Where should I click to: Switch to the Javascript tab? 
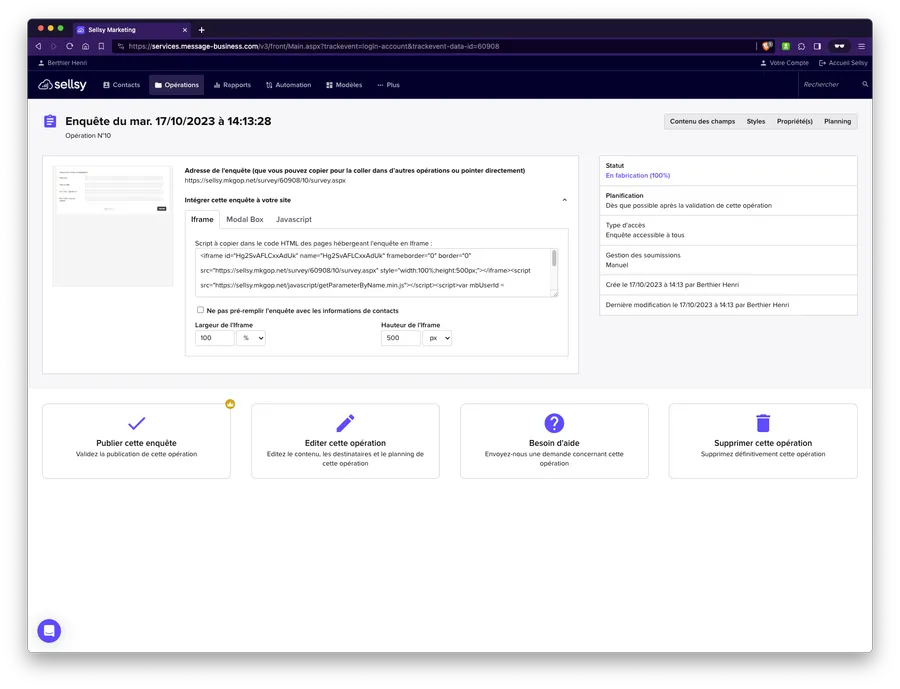click(x=294, y=219)
